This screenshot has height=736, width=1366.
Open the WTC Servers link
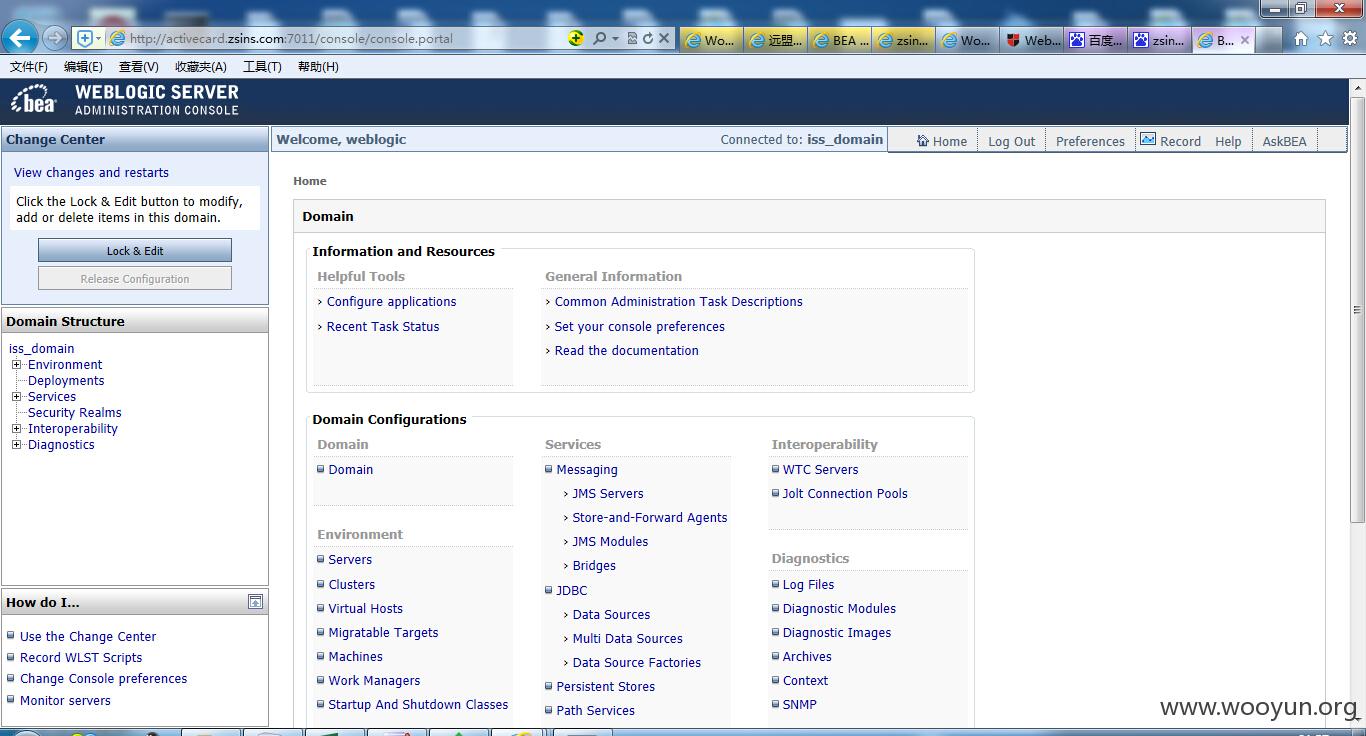tap(820, 469)
